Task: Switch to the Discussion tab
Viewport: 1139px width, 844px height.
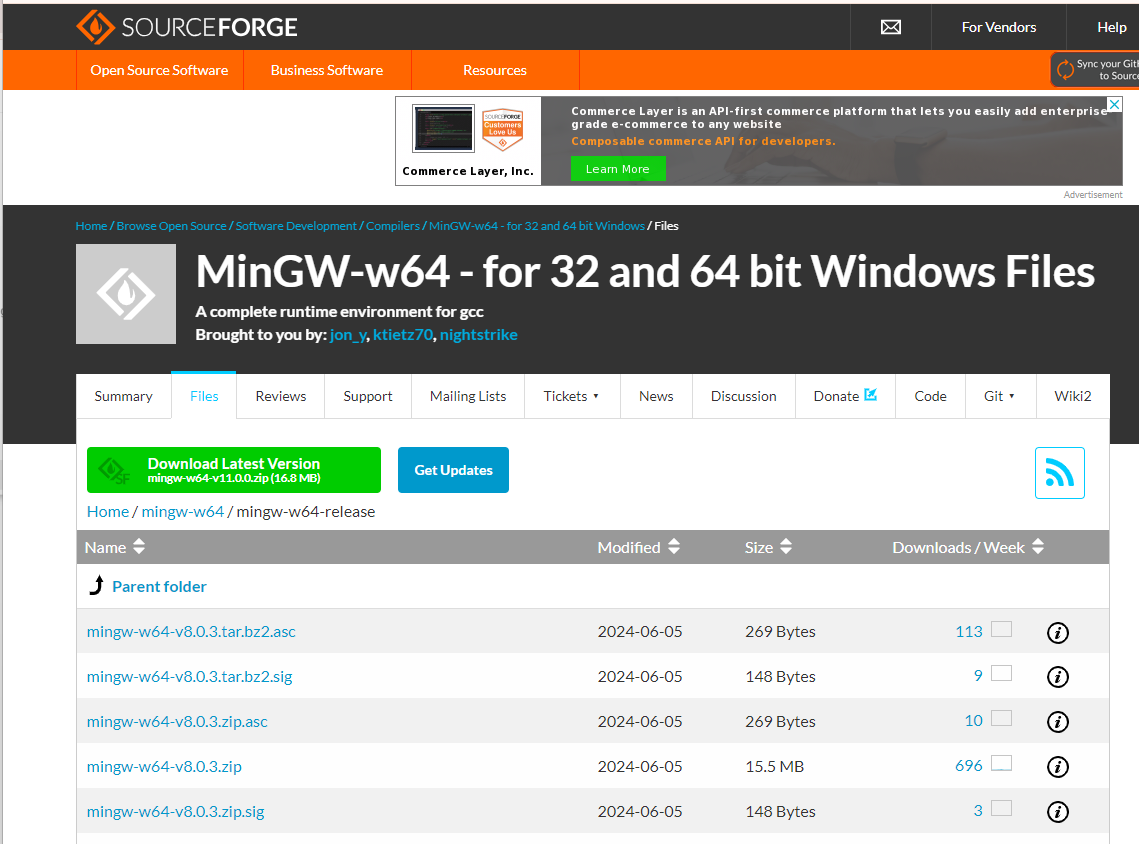Action: [x=743, y=397]
